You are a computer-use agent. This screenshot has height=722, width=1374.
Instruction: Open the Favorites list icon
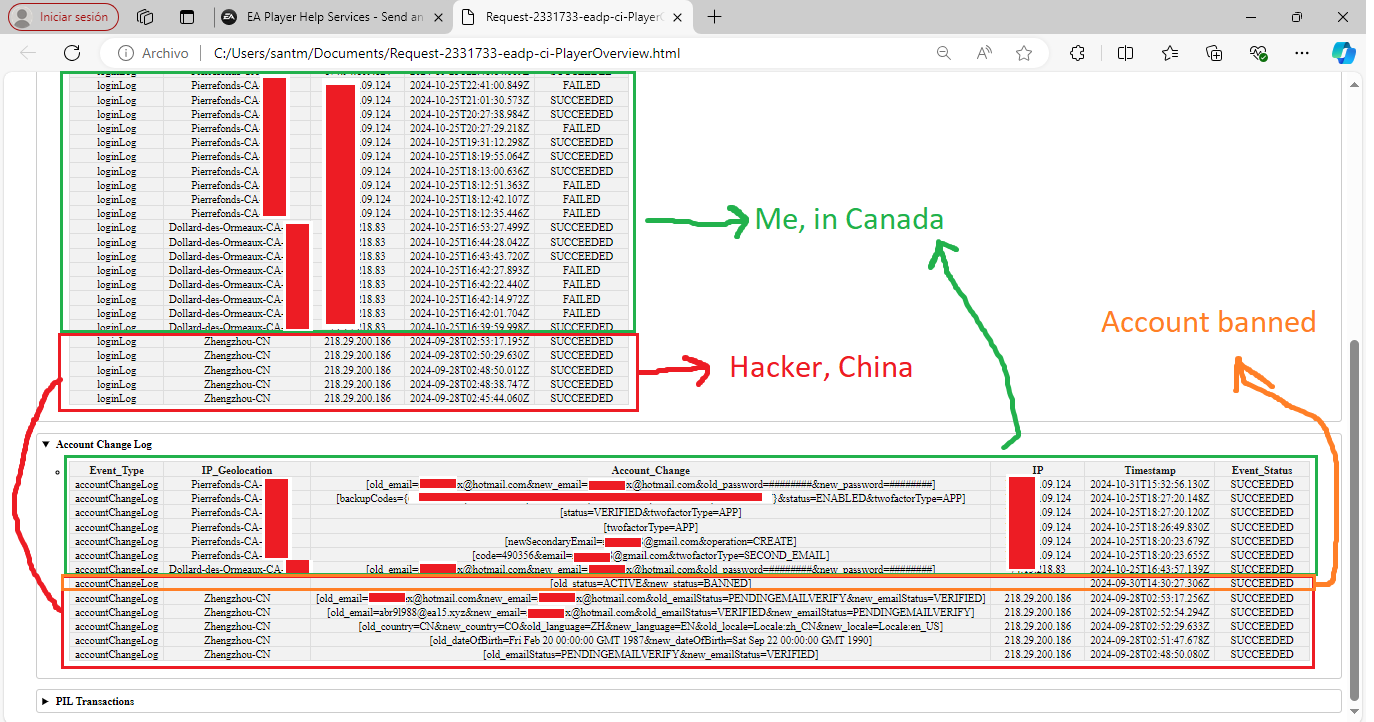click(x=1170, y=53)
